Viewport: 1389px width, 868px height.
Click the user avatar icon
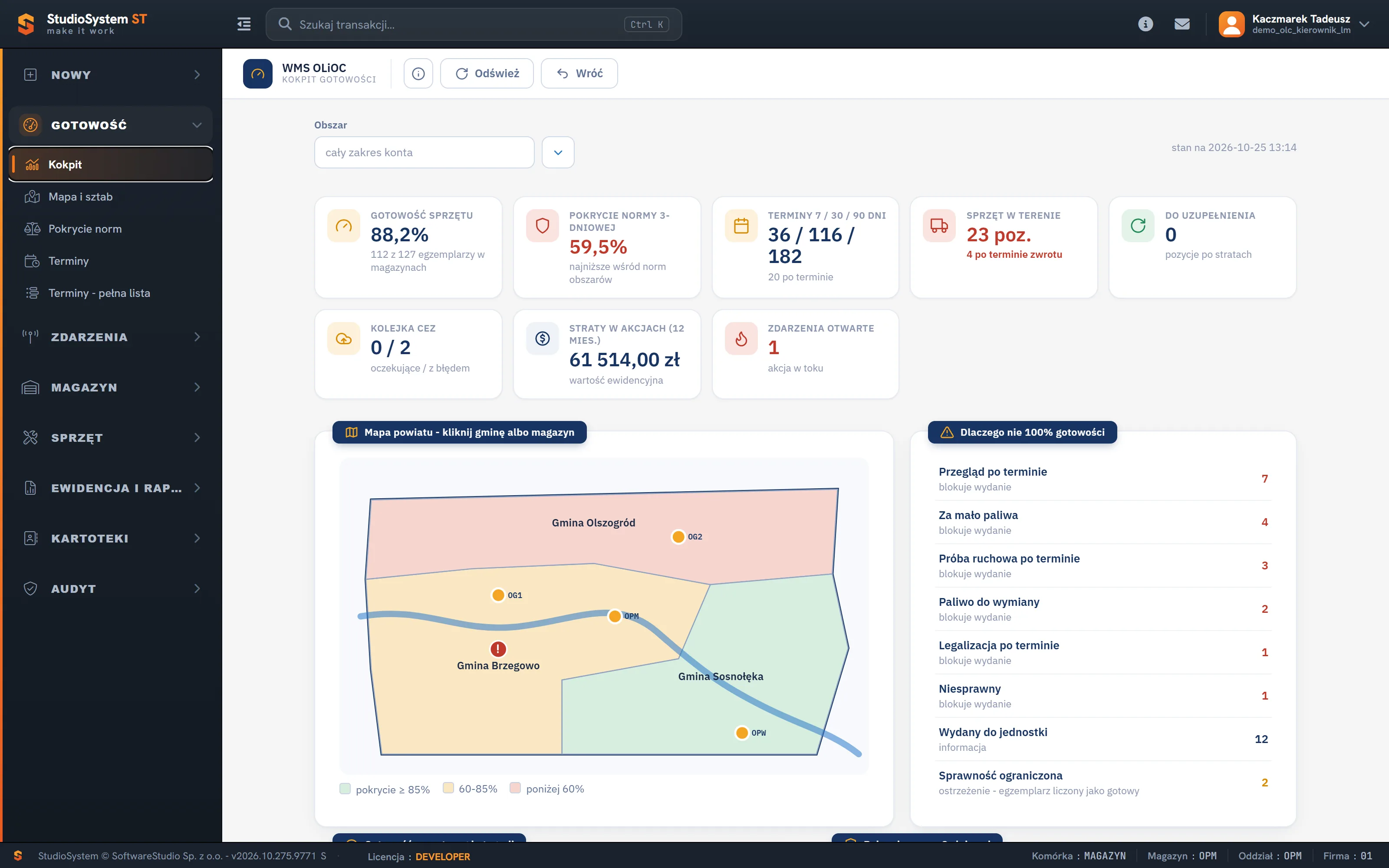click(x=1231, y=24)
